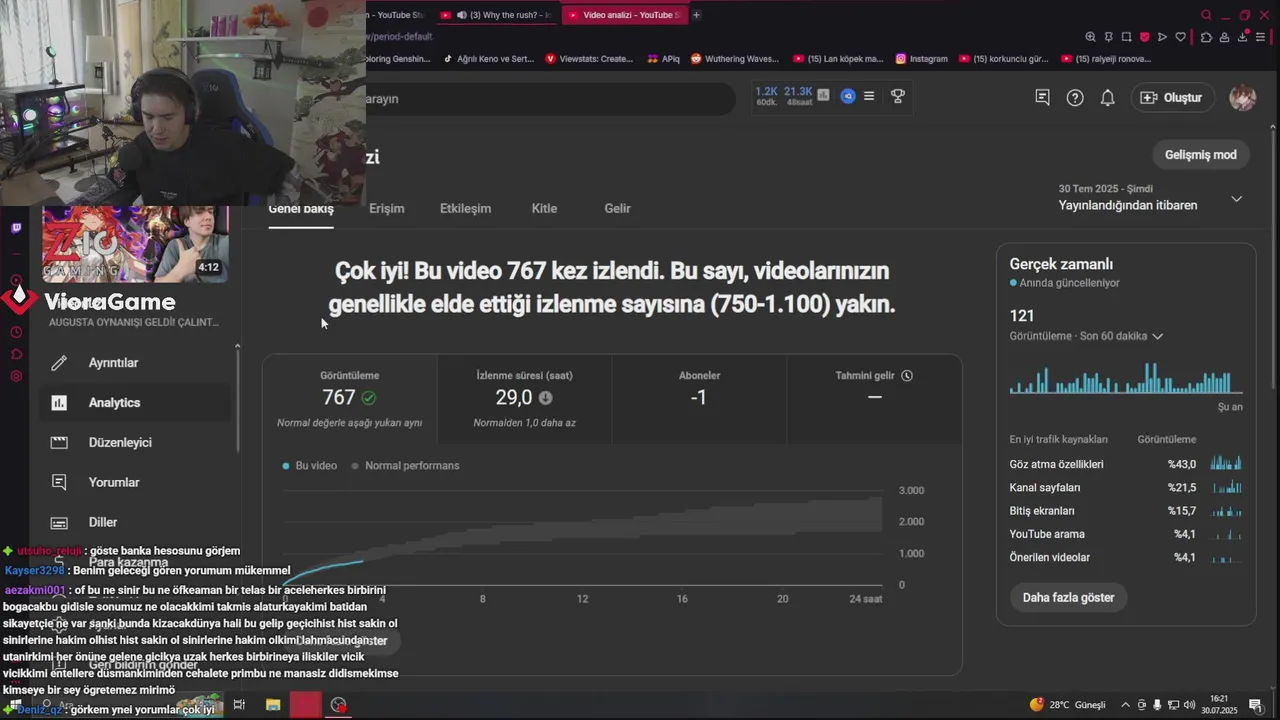
Task: Click the Önerilen videolar traffic row
Action: 1126,557
